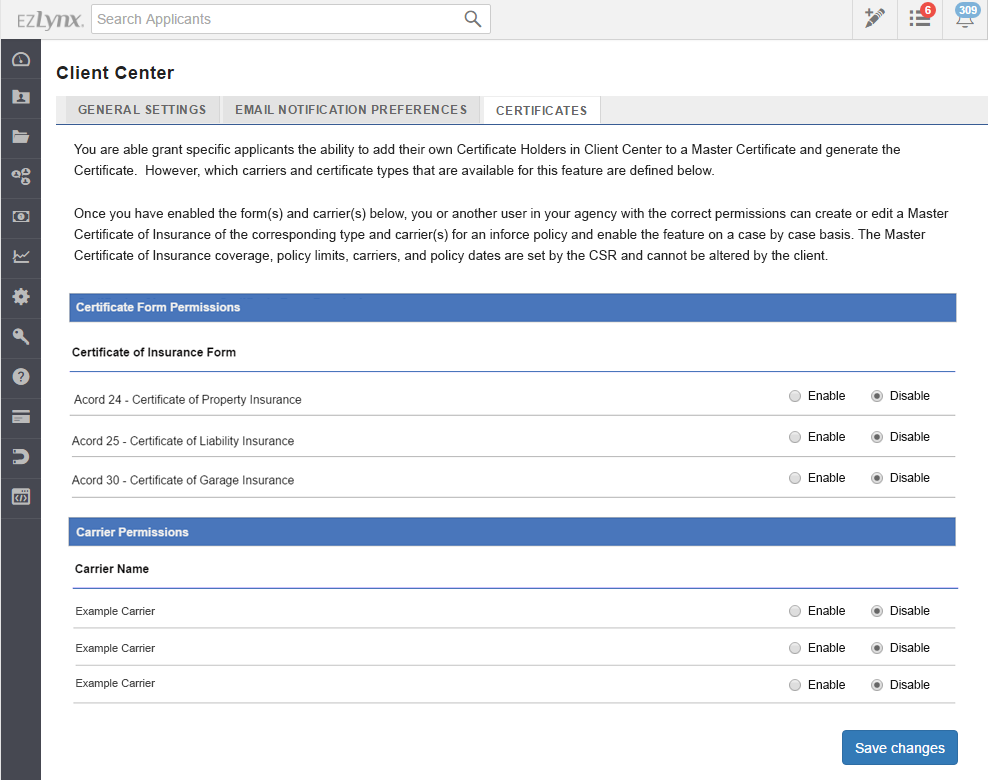The height and width of the screenshot is (780, 988).
Task: Select Disable for Acord 24 Property Insurance
Action: tap(876, 396)
